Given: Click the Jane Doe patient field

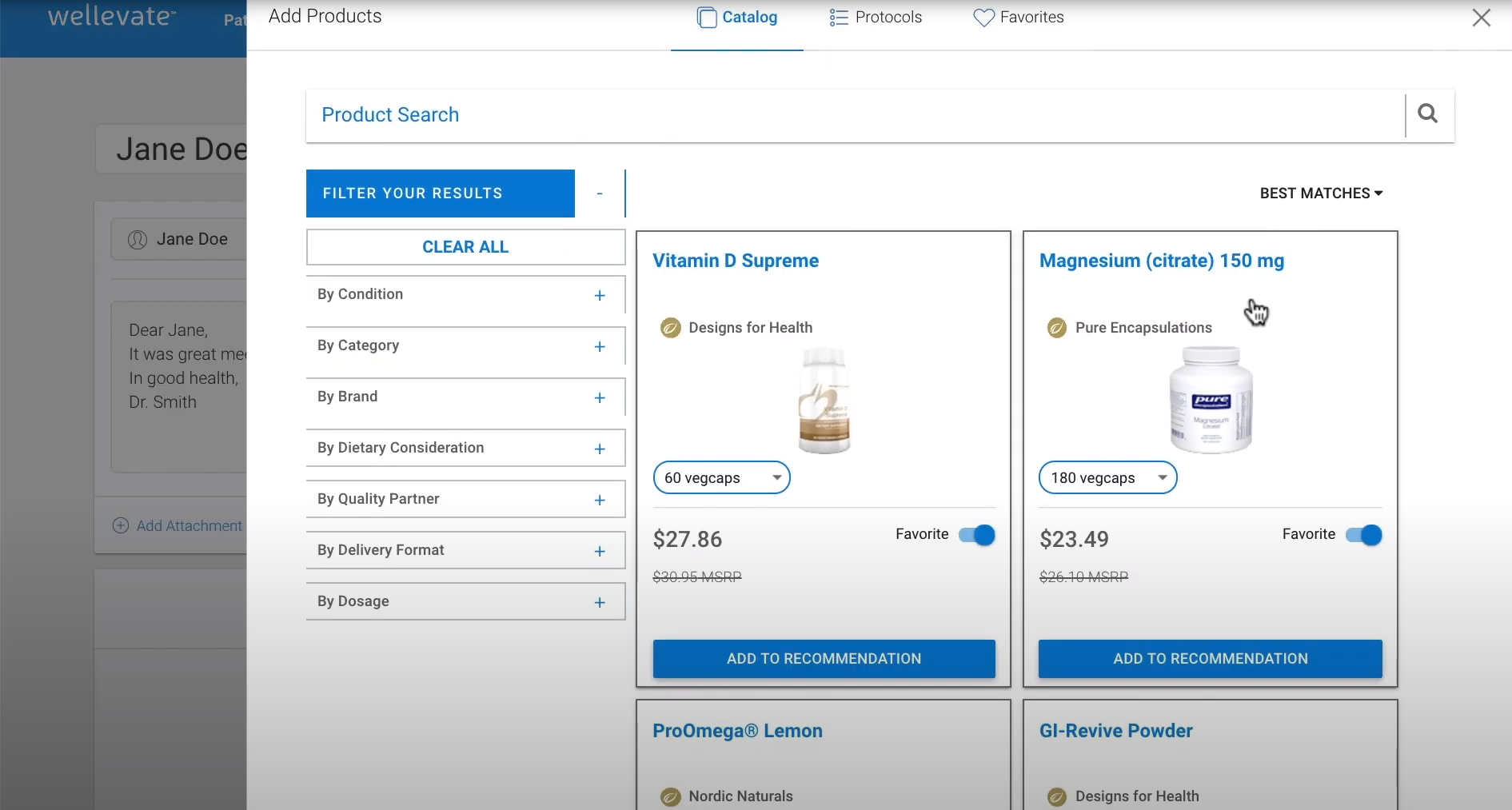Looking at the screenshot, I should [179, 239].
